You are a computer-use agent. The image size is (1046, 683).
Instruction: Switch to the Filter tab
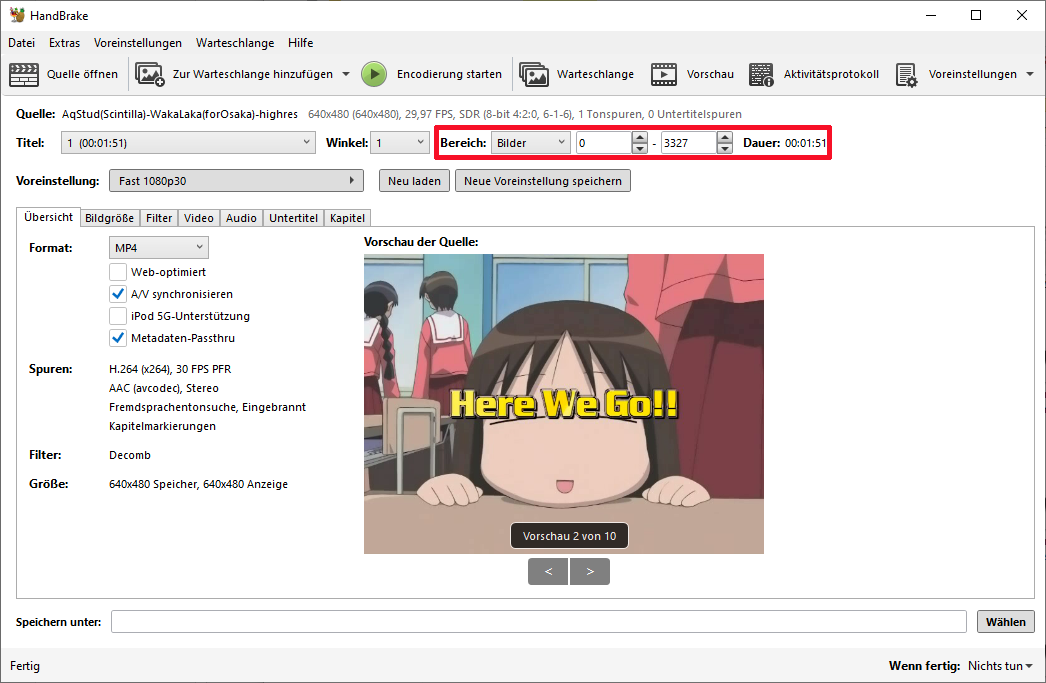coord(159,218)
